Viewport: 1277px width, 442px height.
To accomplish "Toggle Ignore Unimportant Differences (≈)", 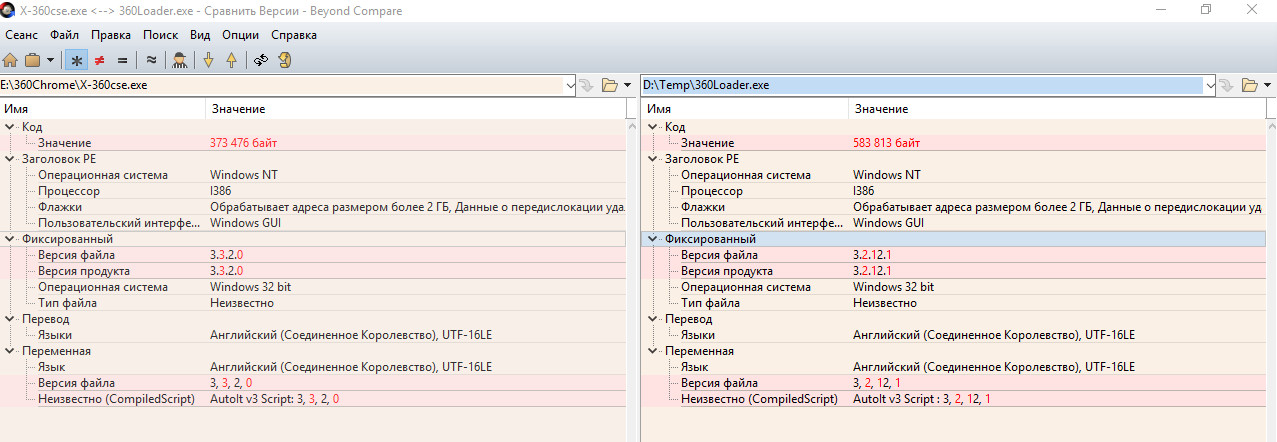I will click(x=151, y=60).
